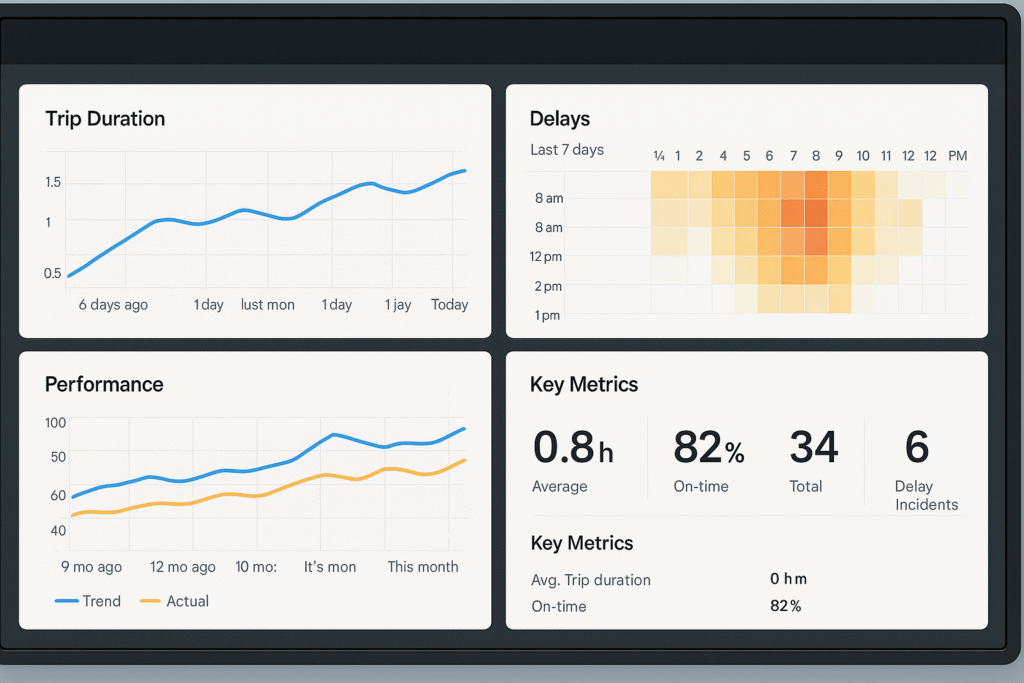Select the 12 pm heatmap row label

546,257
